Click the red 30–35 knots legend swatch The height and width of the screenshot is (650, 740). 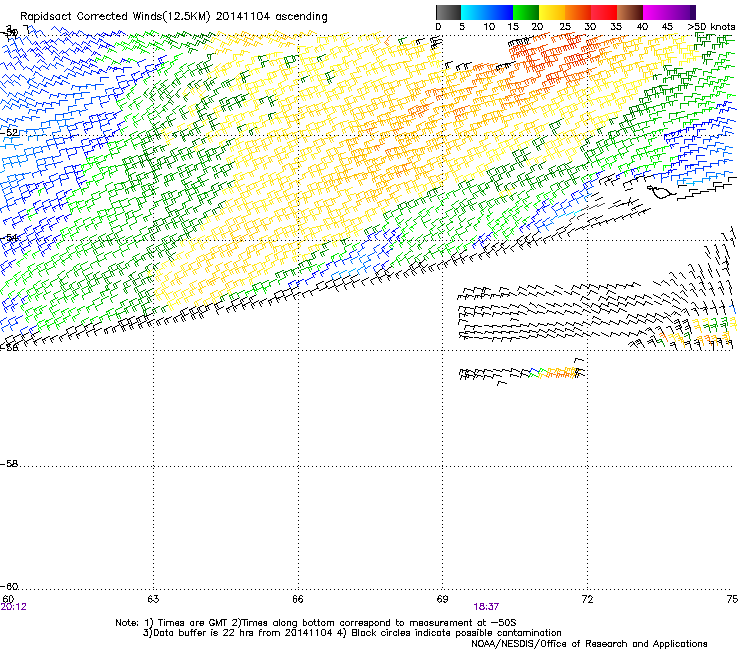pos(604,12)
